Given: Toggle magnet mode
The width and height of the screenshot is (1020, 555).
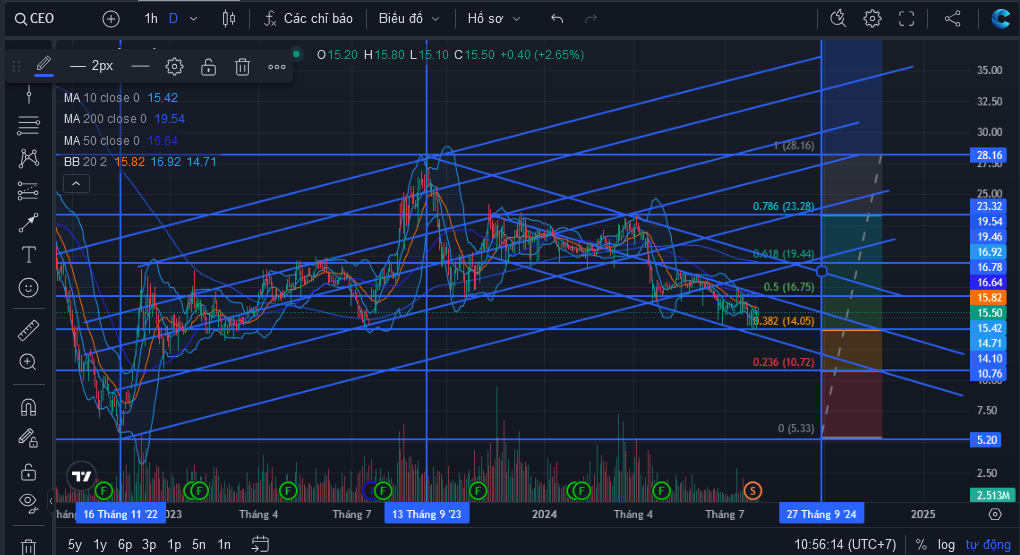Looking at the screenshot, I should [x=28, y=407].
